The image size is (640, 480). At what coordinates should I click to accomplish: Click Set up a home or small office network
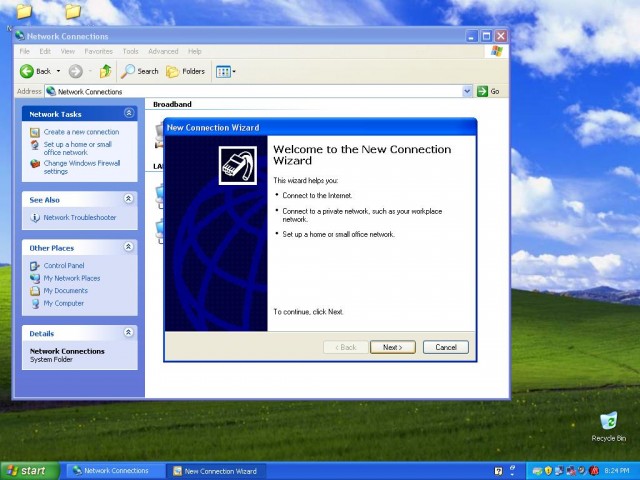point(78,148)
